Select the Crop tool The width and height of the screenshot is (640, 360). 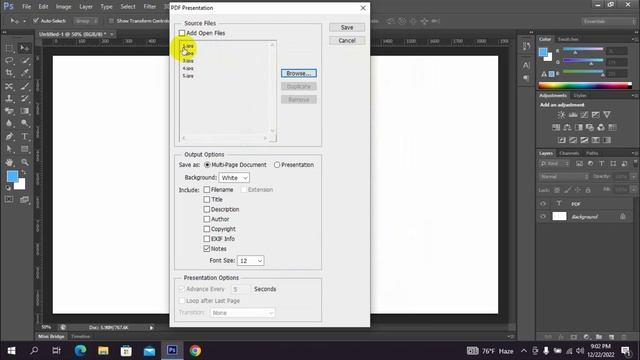(x=9, y=73)
